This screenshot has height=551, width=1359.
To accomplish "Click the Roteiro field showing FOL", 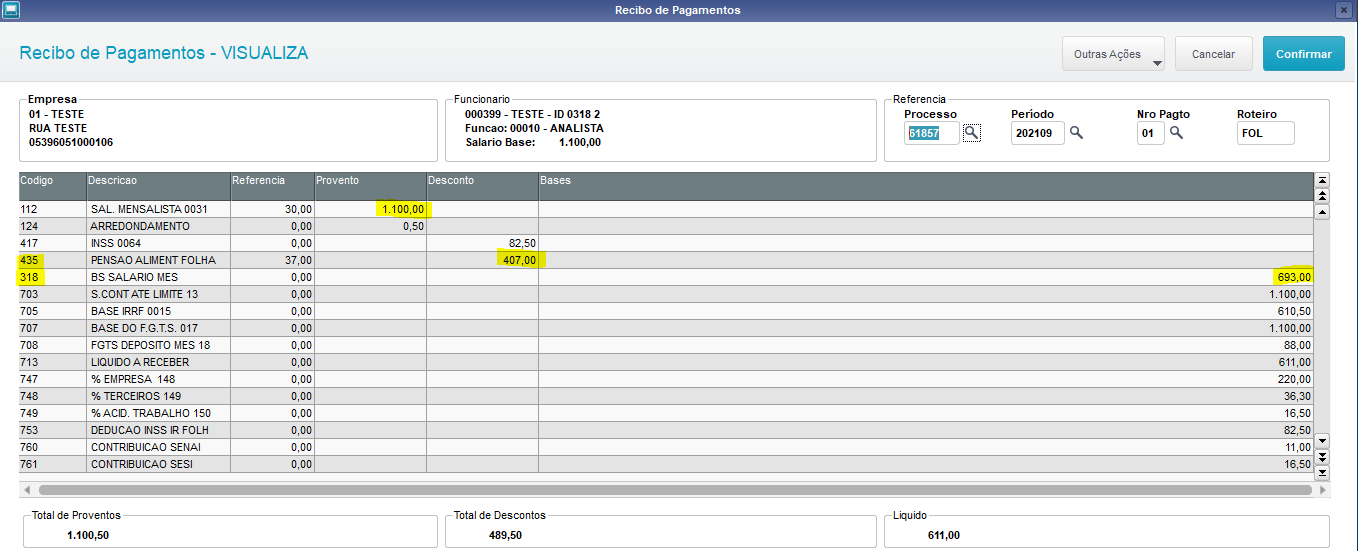I will [1266, 133].
